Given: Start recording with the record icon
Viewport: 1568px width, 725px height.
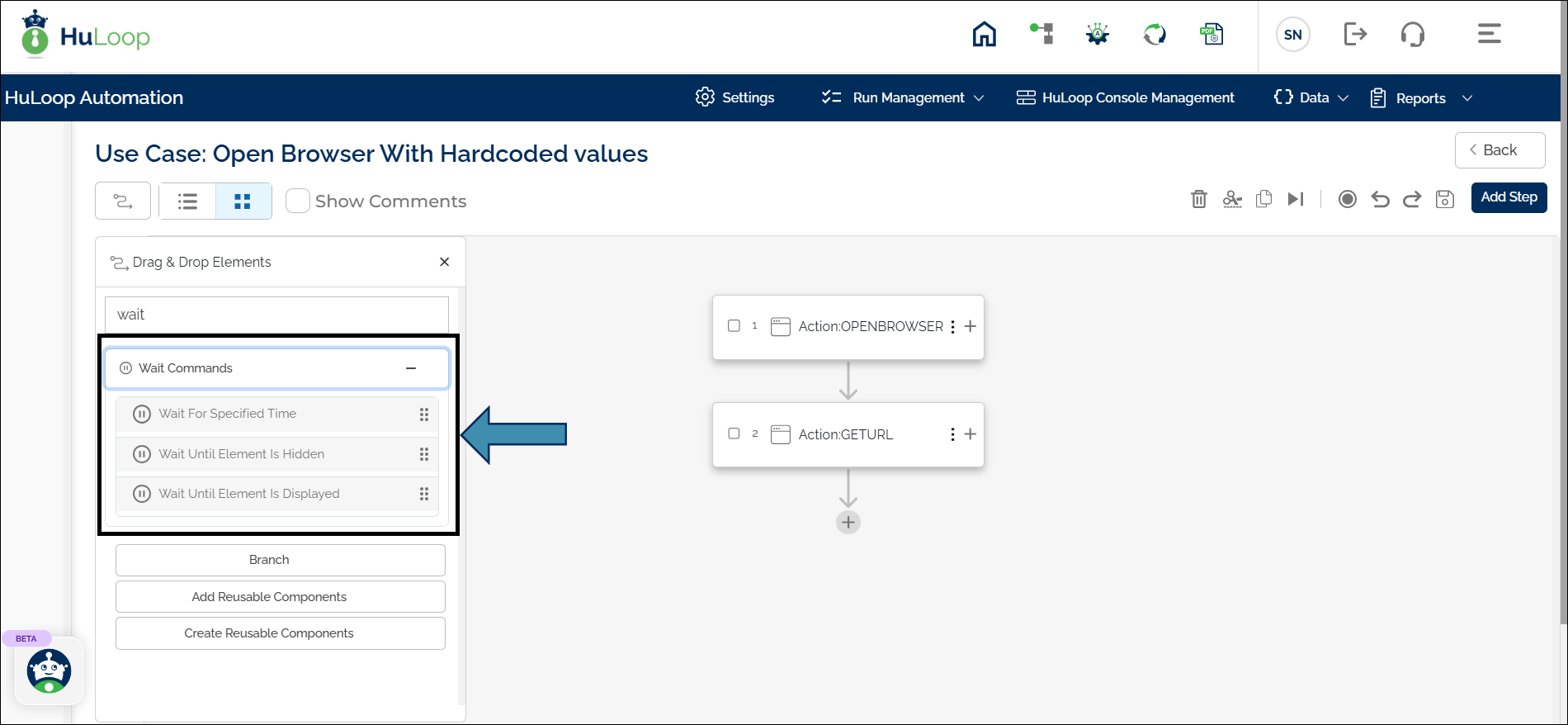Looking at the screenshot, I should tap(1348, 199).
